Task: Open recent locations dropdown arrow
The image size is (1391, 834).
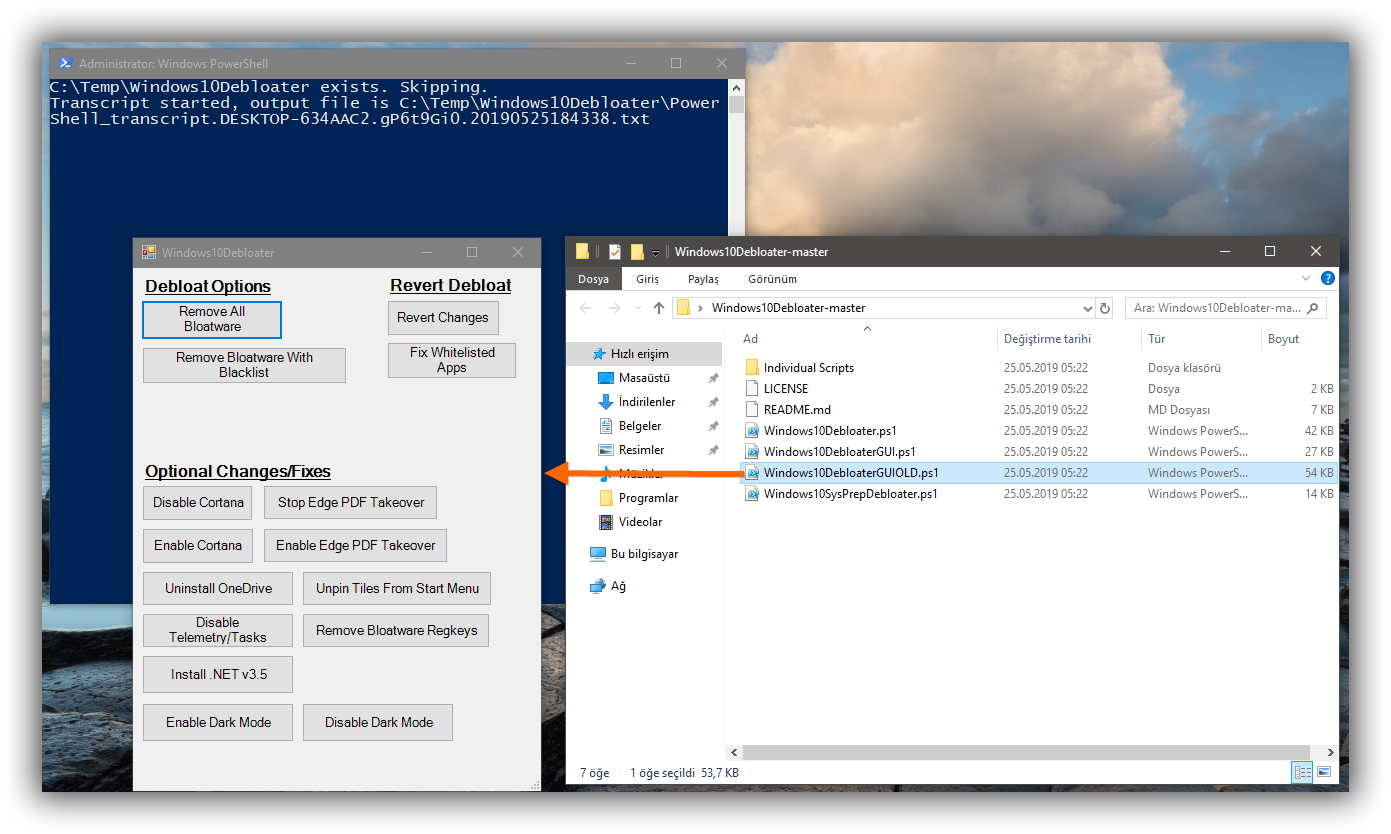Action: pyautogui.click(x=637, y=308)
